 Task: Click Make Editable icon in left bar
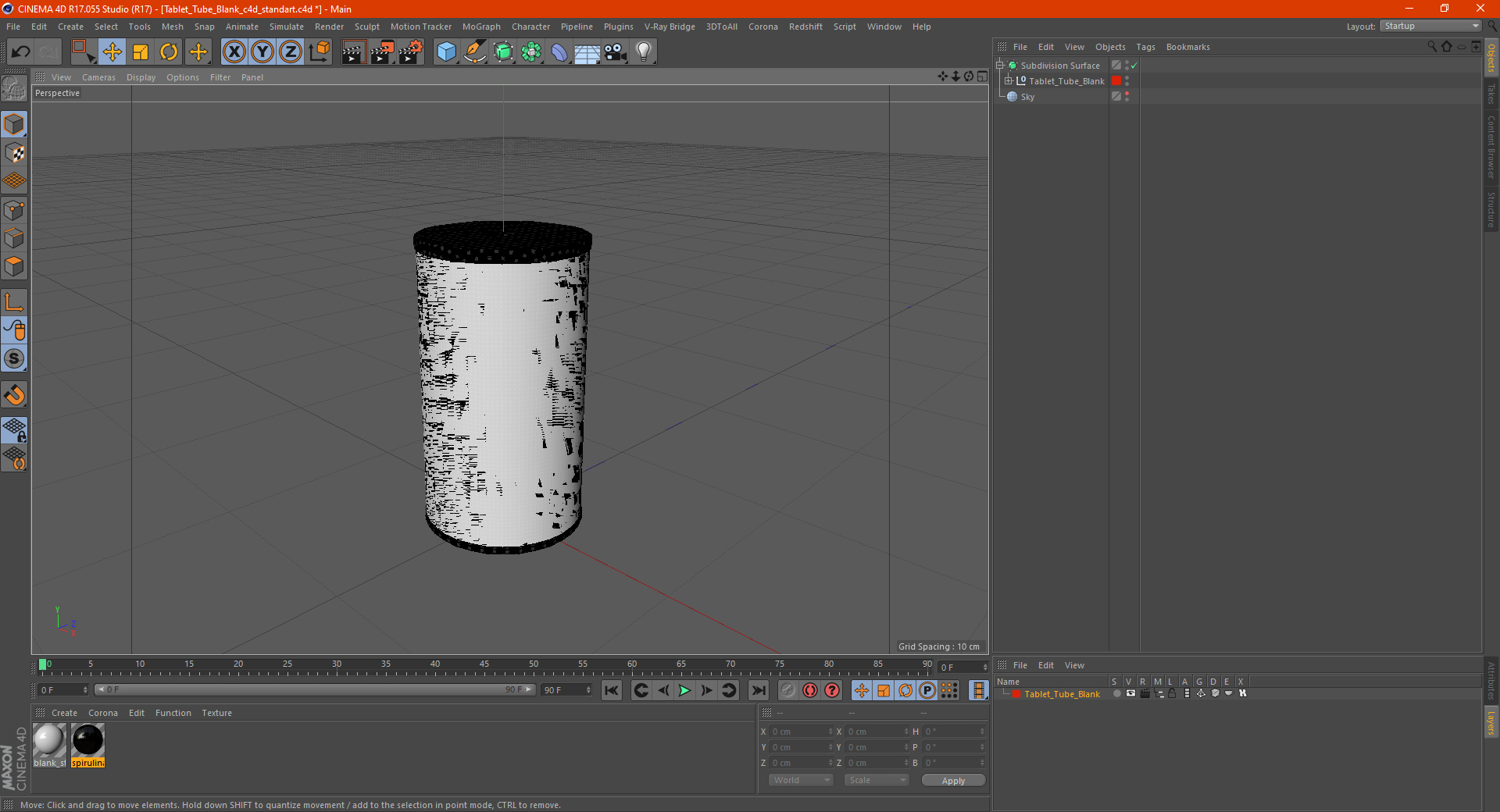click(14, 89)
